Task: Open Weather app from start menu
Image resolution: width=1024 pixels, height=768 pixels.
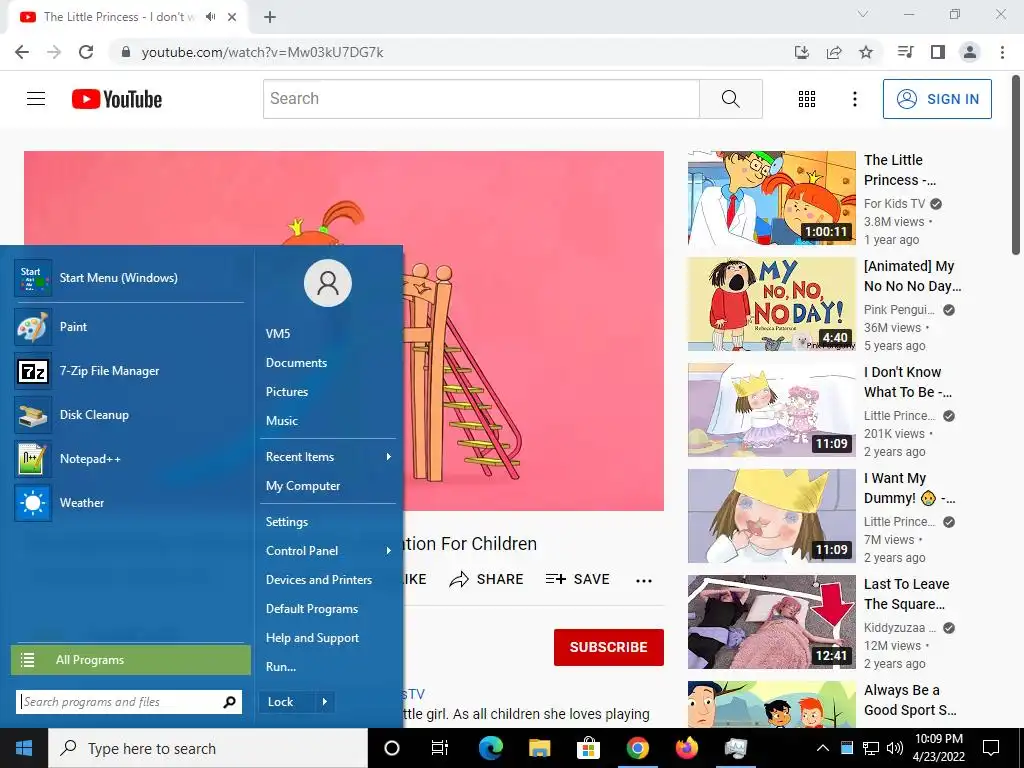Action: (x=129, y=503)
